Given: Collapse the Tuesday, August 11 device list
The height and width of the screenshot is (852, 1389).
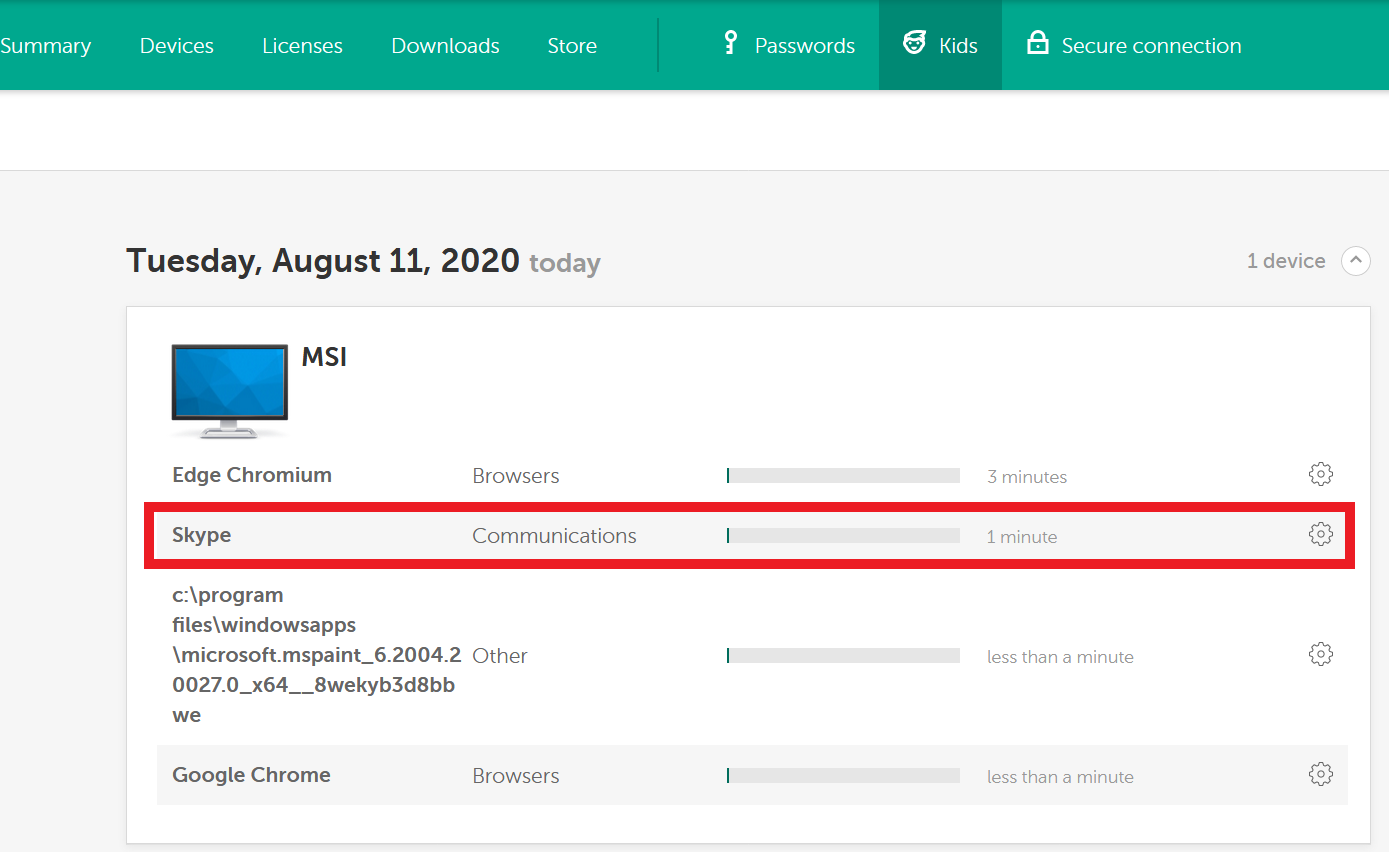Looking at the screenshot, I should tap(1356, 261).
